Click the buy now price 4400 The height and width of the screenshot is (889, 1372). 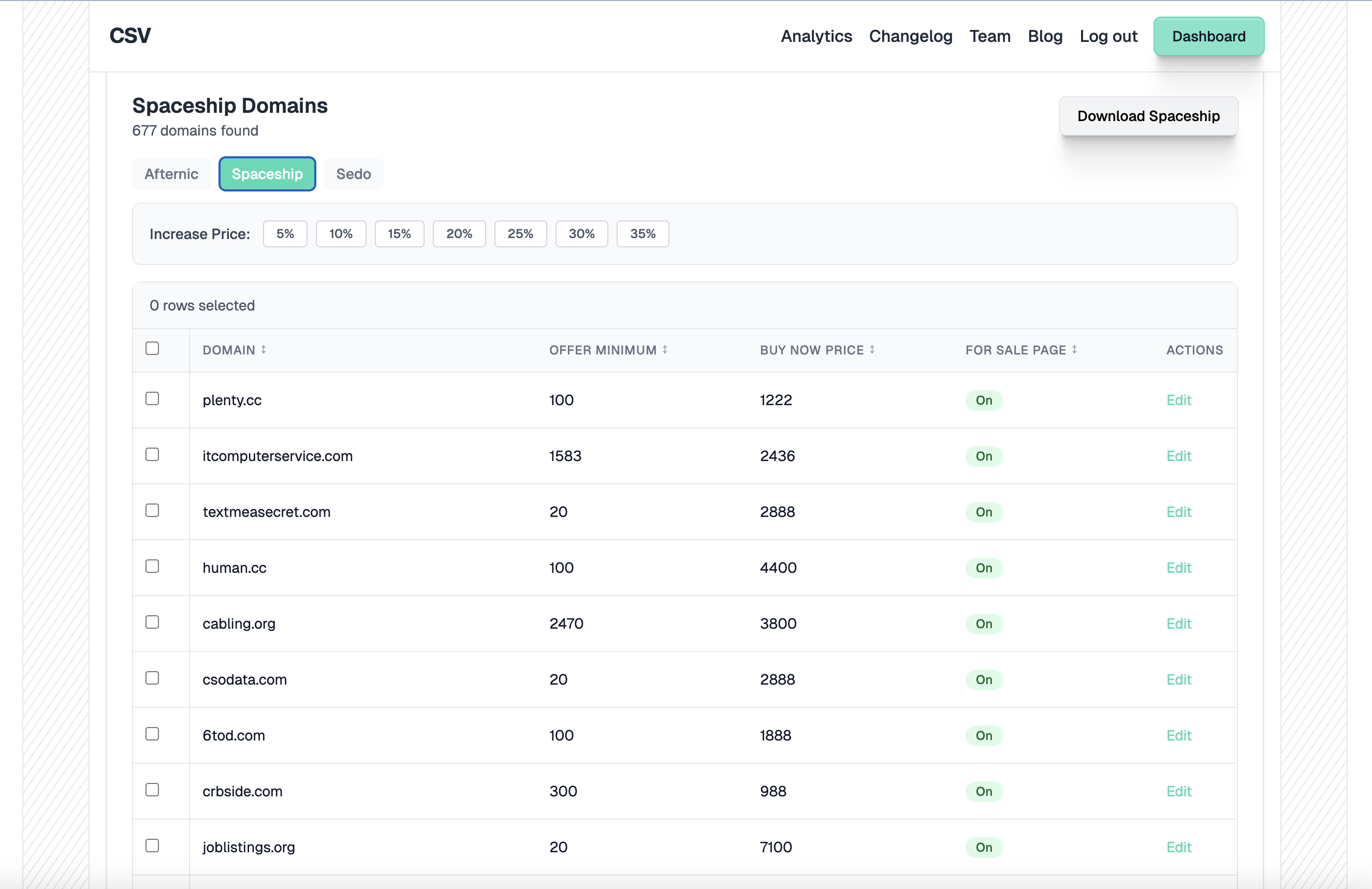(x=778, y=568)
